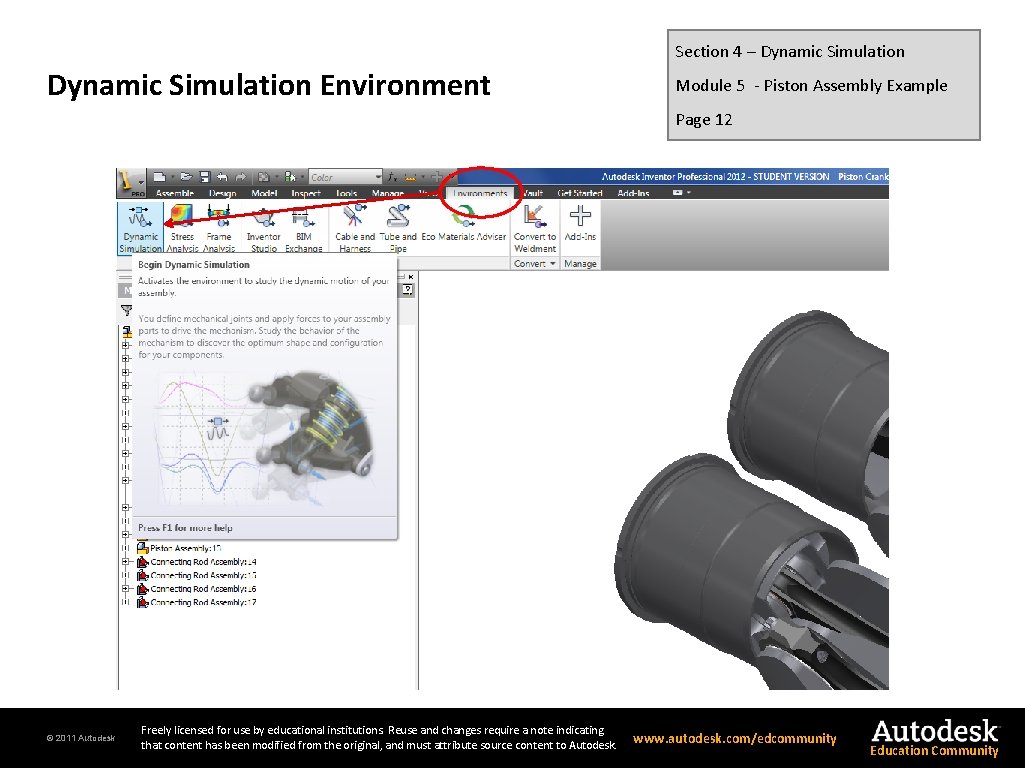The width and height of the screenshot is (1025, 768).
Task: Open the Cable and Harness environment
Action: click(x=356, y=228)
